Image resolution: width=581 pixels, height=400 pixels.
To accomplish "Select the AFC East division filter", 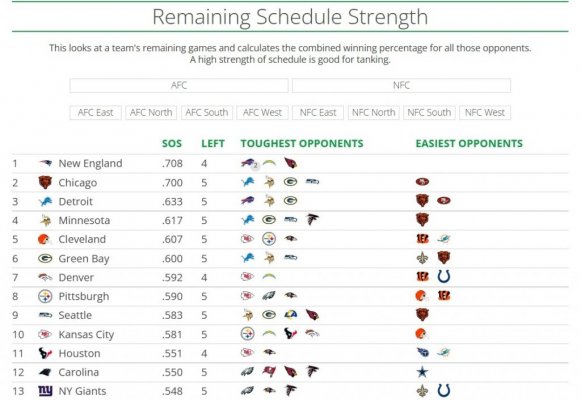I will click(96, 113).
